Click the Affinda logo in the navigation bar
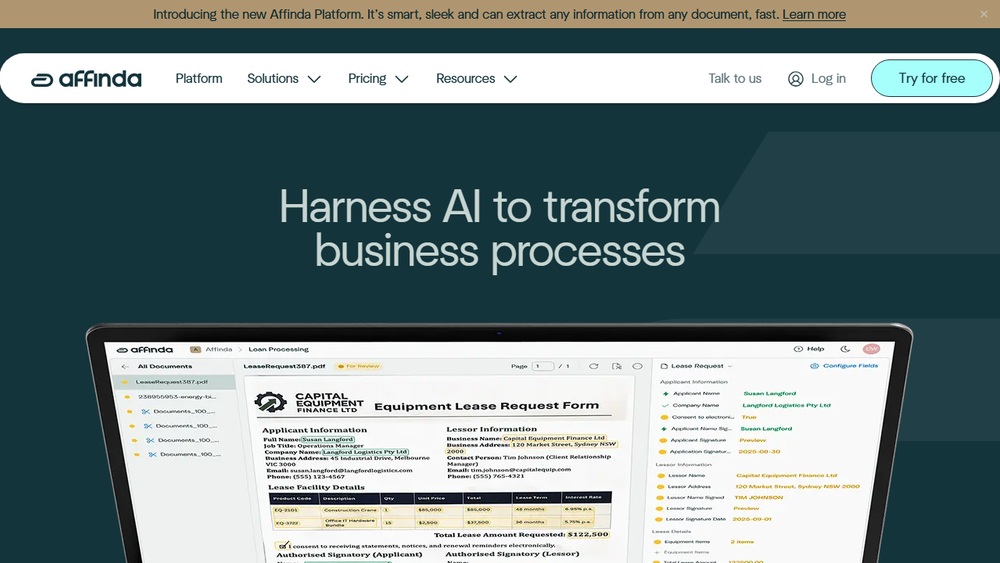Screen dimensions: 1000x563 coord(86,79)
